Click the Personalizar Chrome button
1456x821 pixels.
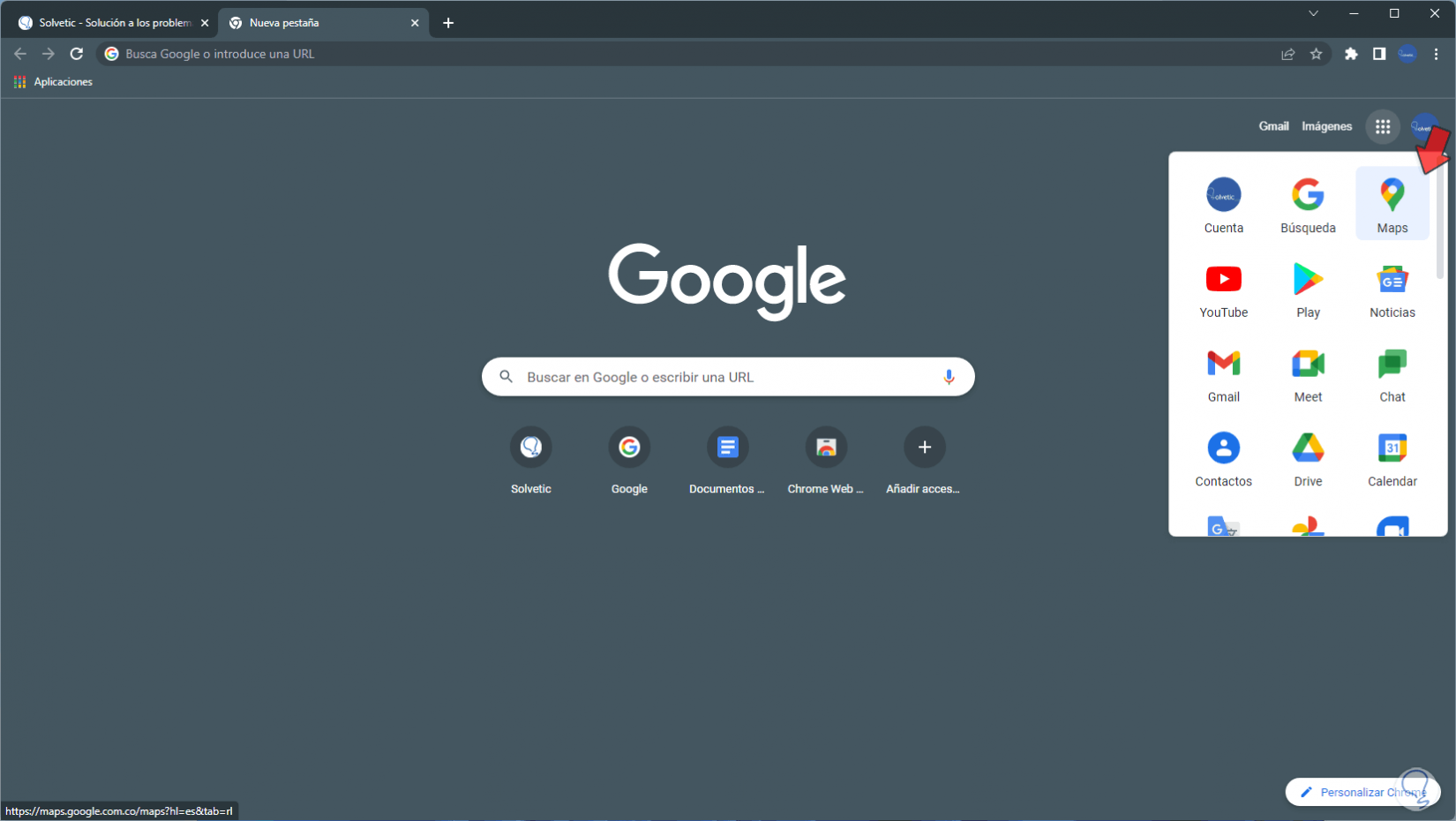[1362, 792]
